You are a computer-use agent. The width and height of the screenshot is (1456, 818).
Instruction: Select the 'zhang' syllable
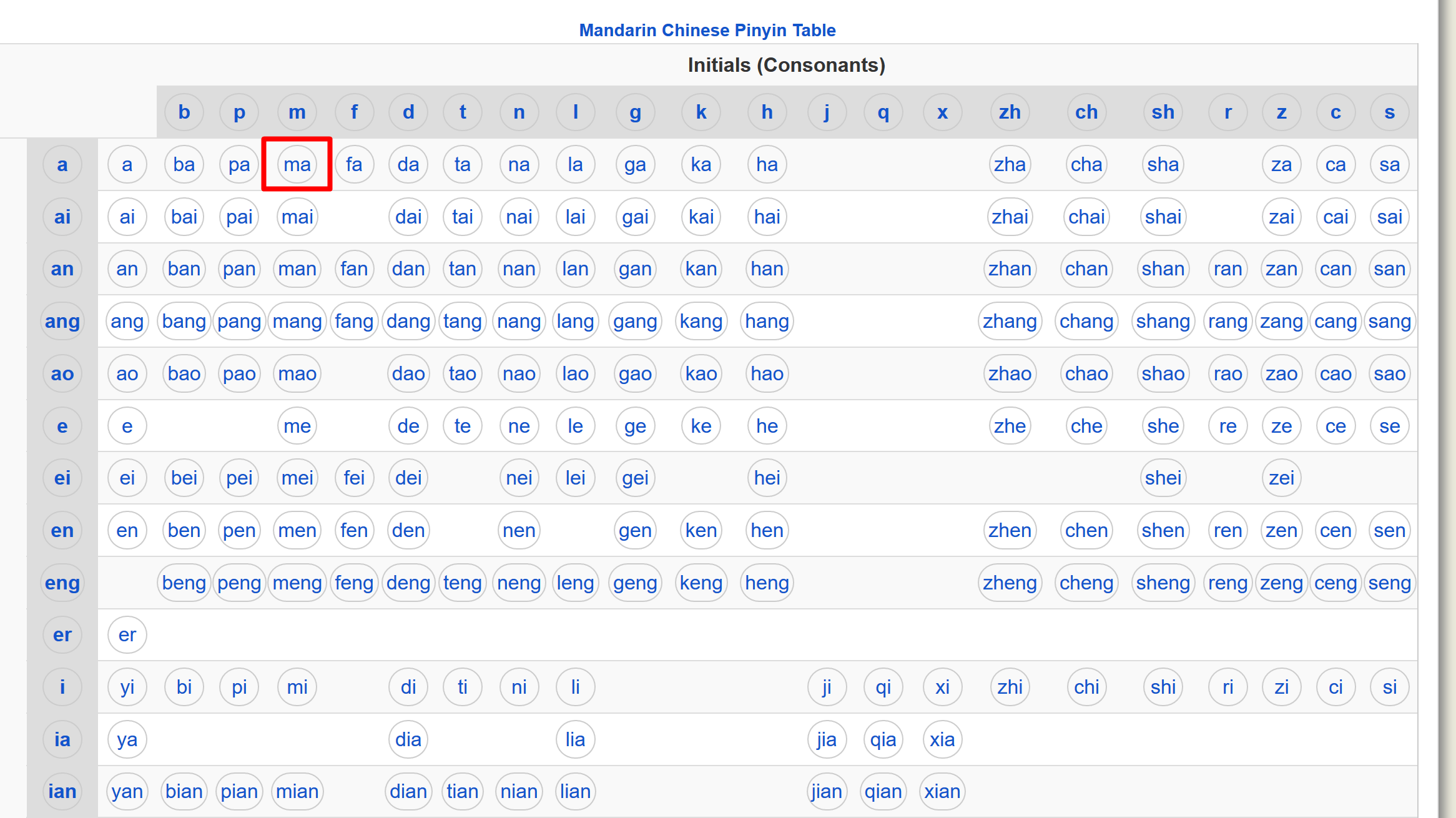(1010, 321)
